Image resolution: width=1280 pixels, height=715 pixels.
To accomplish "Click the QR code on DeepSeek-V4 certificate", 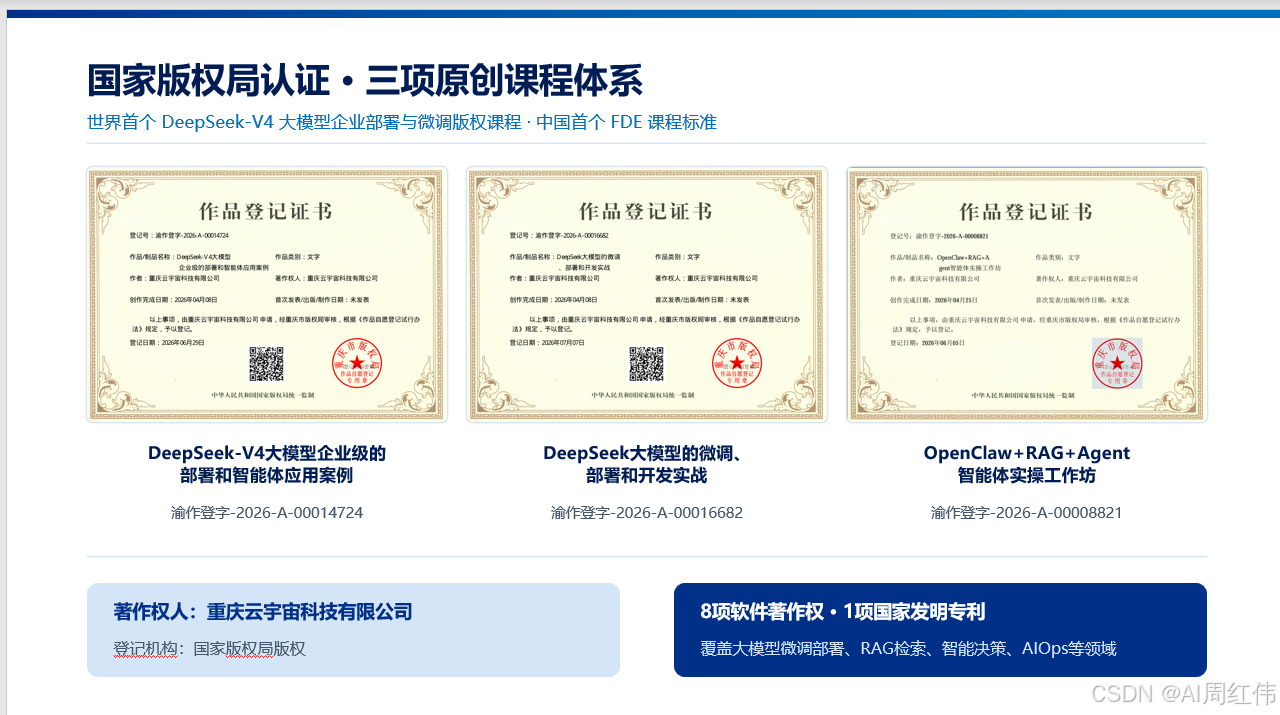I will (x=266, y=364).
